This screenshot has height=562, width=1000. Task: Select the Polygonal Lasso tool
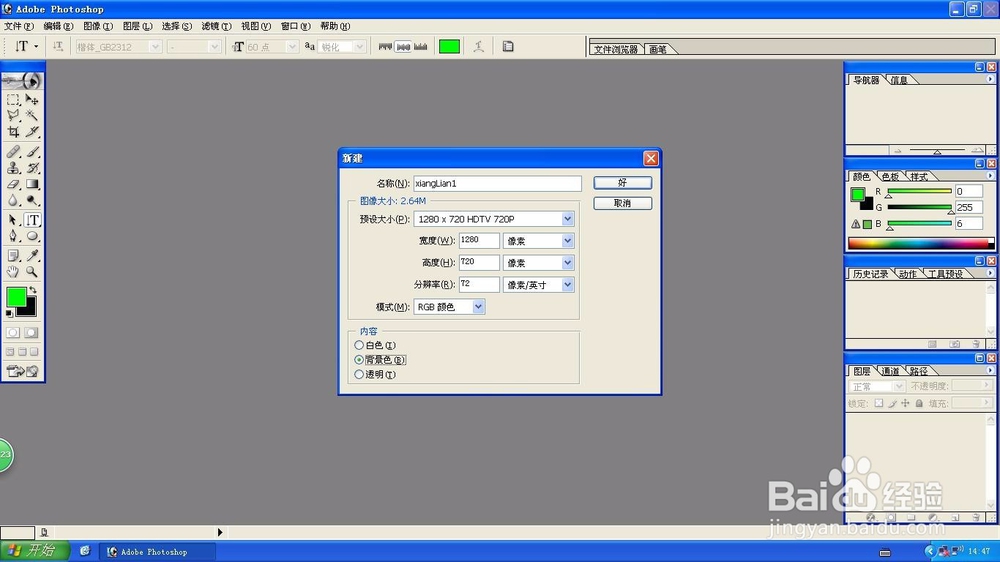[x=13, y=115]
